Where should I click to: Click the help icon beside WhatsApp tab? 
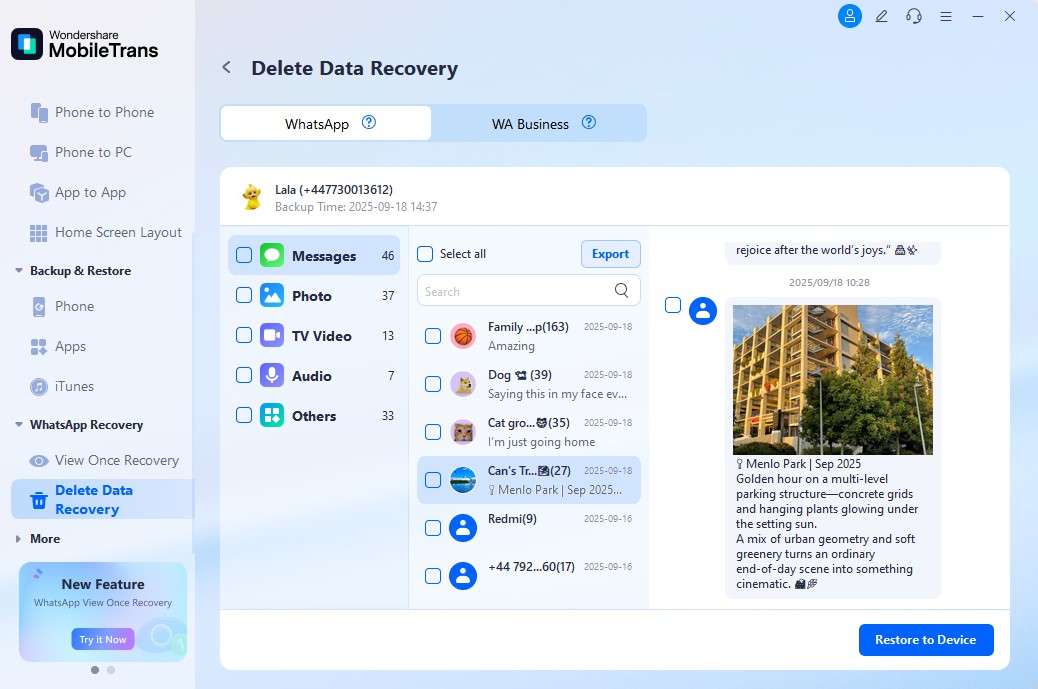[x=369, y=123]
